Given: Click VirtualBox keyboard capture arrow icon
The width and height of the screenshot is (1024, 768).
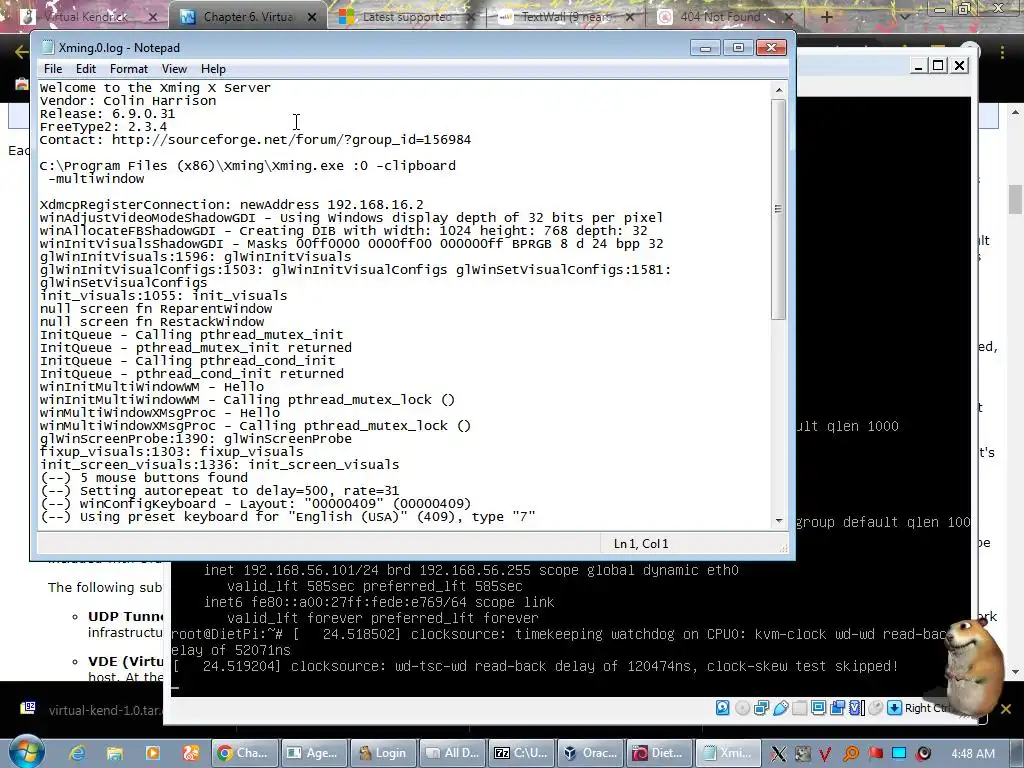Looking at the screenshot, I should tap(895, 708).
